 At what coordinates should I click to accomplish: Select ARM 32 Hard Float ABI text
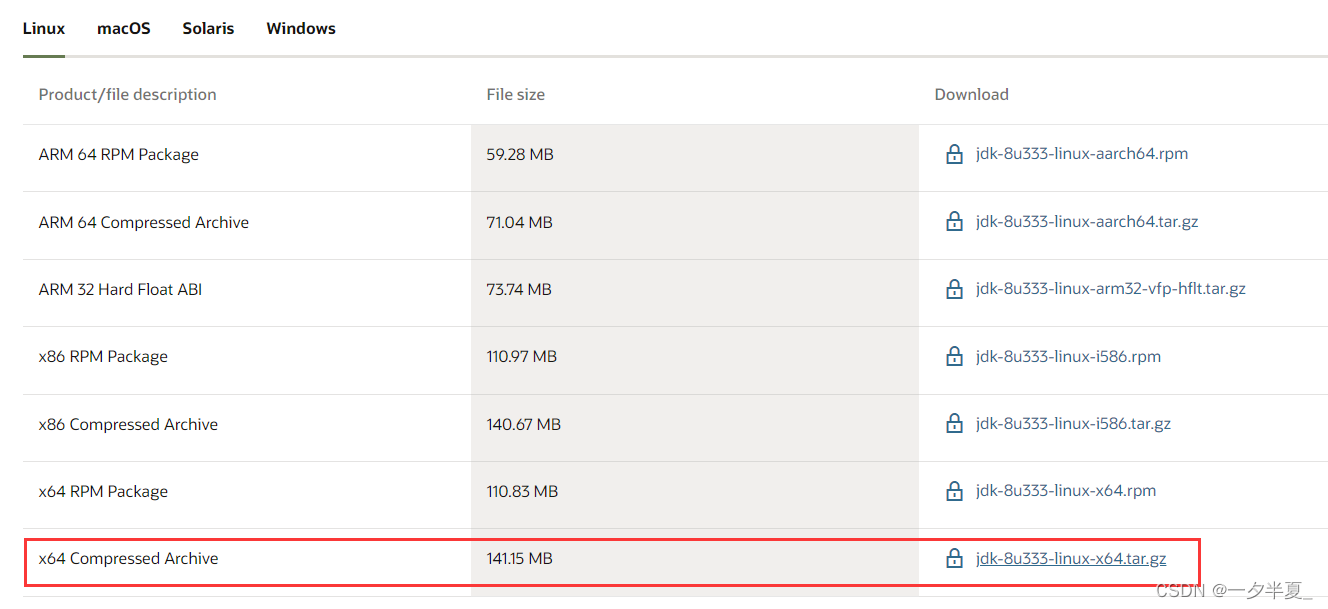(x=121, y=289)
